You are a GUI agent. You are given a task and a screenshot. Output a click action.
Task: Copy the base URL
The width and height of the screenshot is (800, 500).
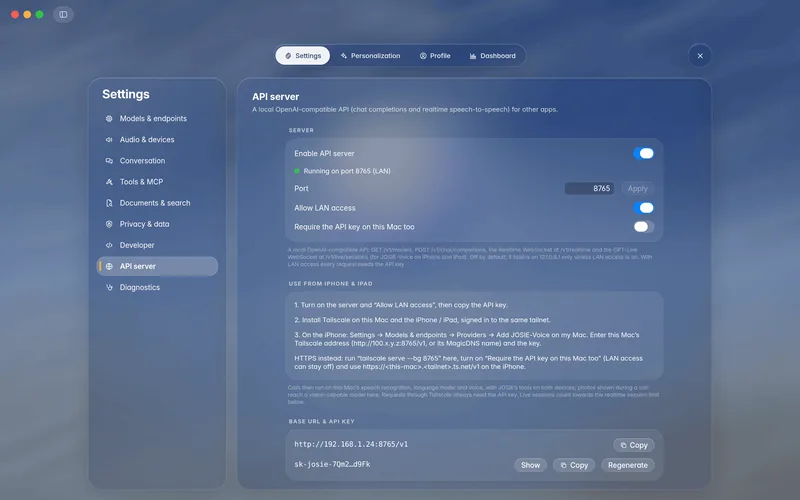click(x=634, y=445)
